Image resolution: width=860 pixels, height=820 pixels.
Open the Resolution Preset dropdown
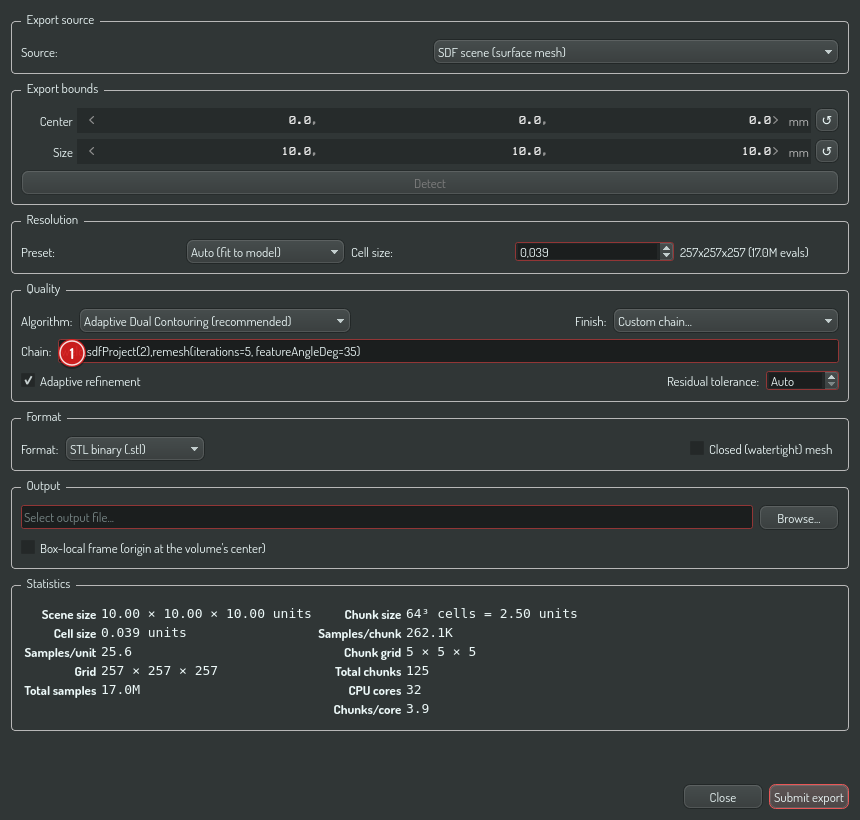coord(265,252)
